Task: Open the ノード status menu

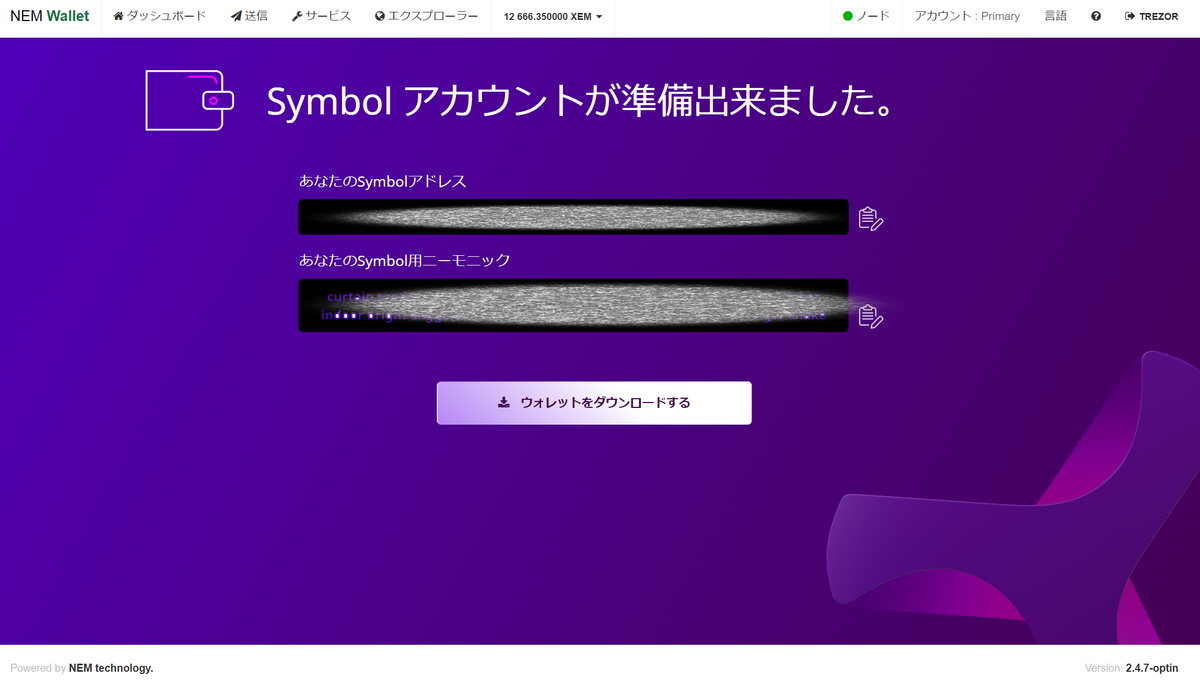Action: 866,16
